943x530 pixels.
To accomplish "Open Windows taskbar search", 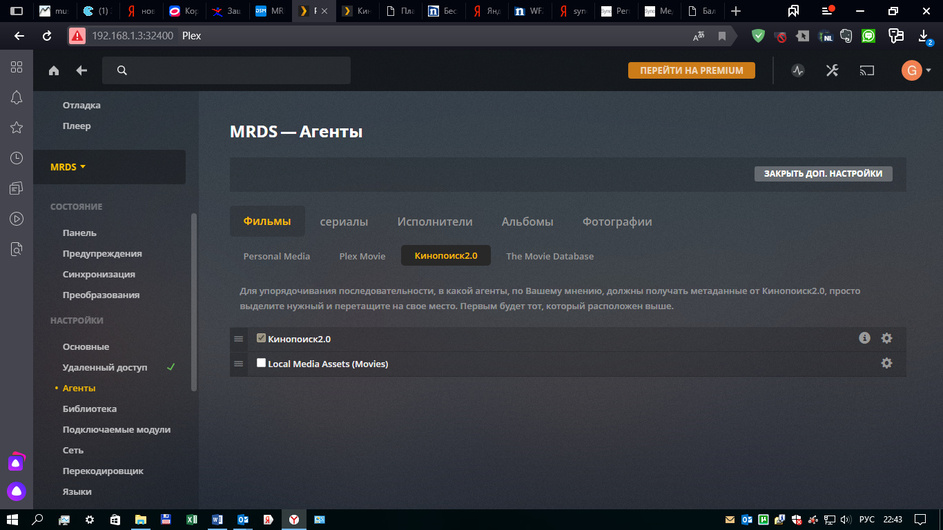I will tap(37, 519).
